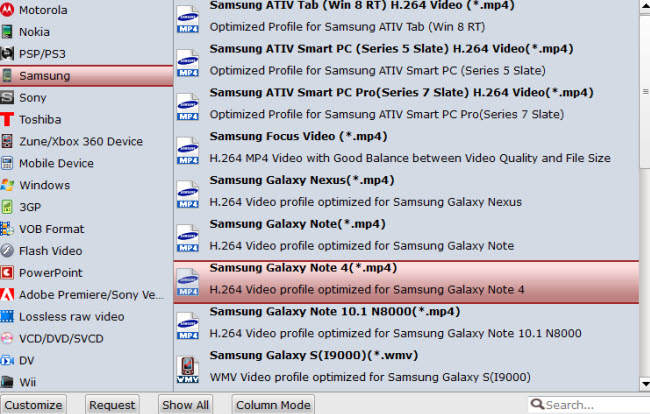
Task: Select Adobe Premiere/Sony Ve... category label
Action: pos(91,295)
